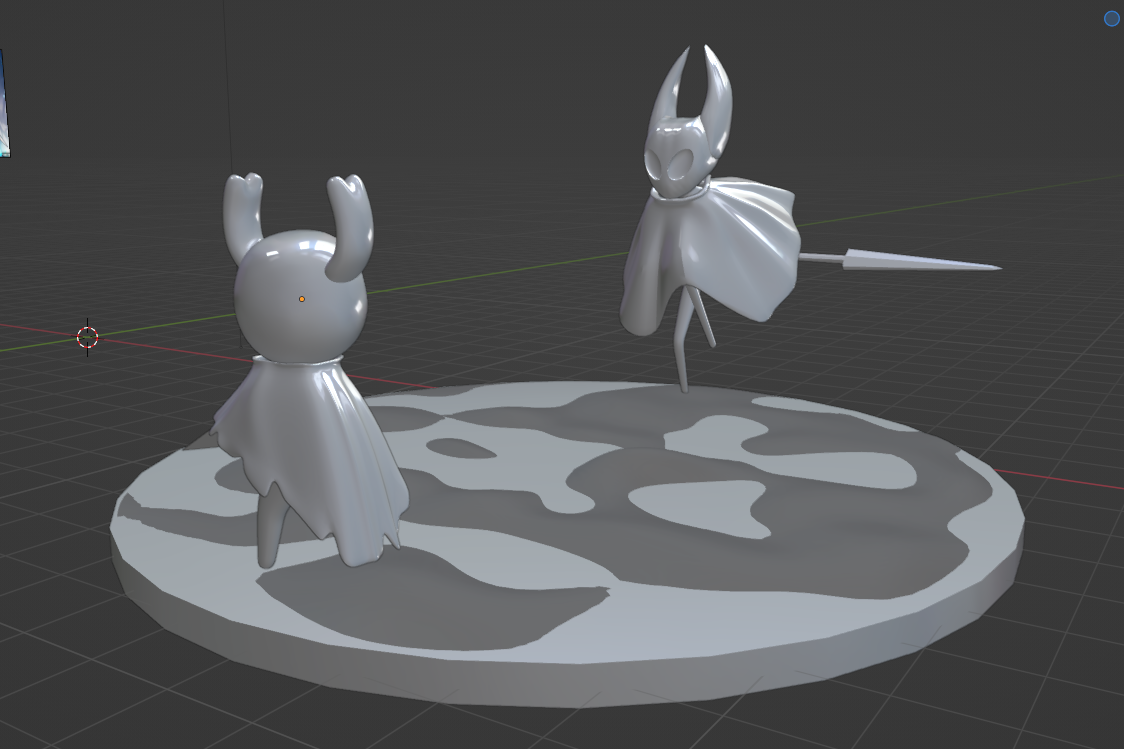1124x749 pixels.
Task: Click the orange origin dot on round head
Action: click(x=302, y=299)
